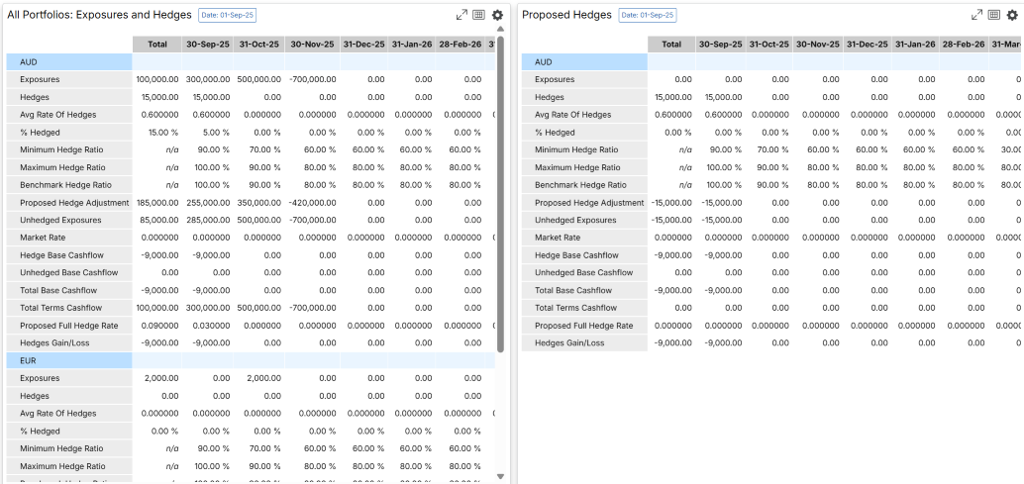Click EUR Exposures row label
Viewport: 1024px width, 484px height.
point(40,378)
